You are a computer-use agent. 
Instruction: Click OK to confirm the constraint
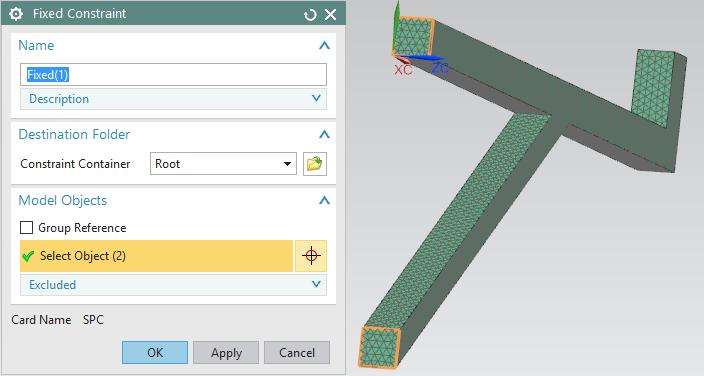(155, 353)
